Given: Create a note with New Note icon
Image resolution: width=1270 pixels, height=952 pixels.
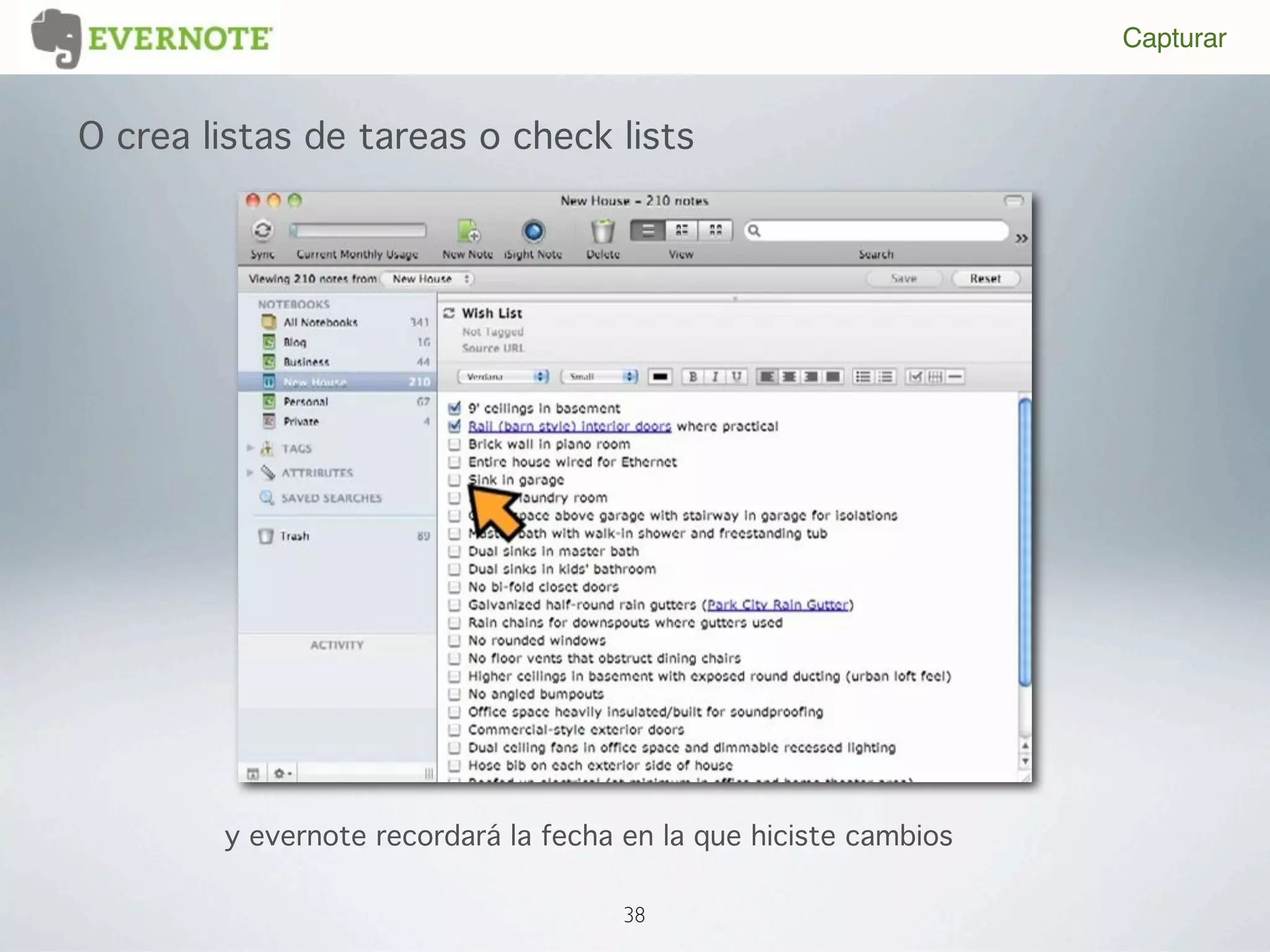Looking at the screenshot, I should [x=468, y=231].
